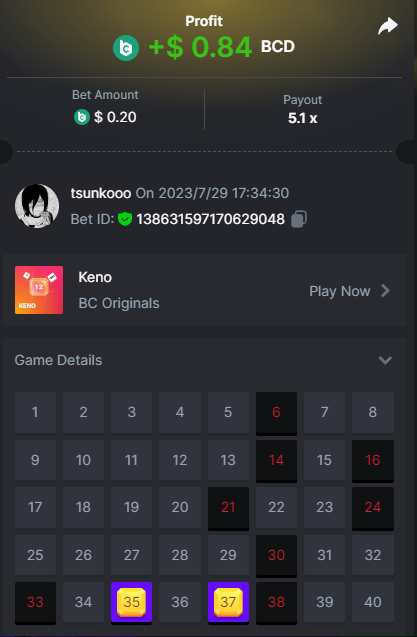Click the BCD coin icon beside profit
417x637 pixels.
(126, 48)
